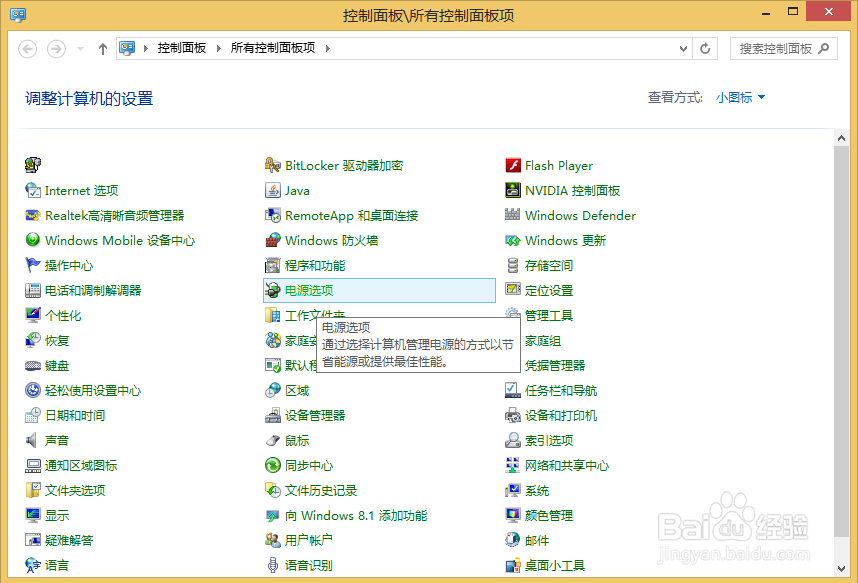Click the window system icon in title bar
This screenshot has height=583, width=858.
click(18, 15)
